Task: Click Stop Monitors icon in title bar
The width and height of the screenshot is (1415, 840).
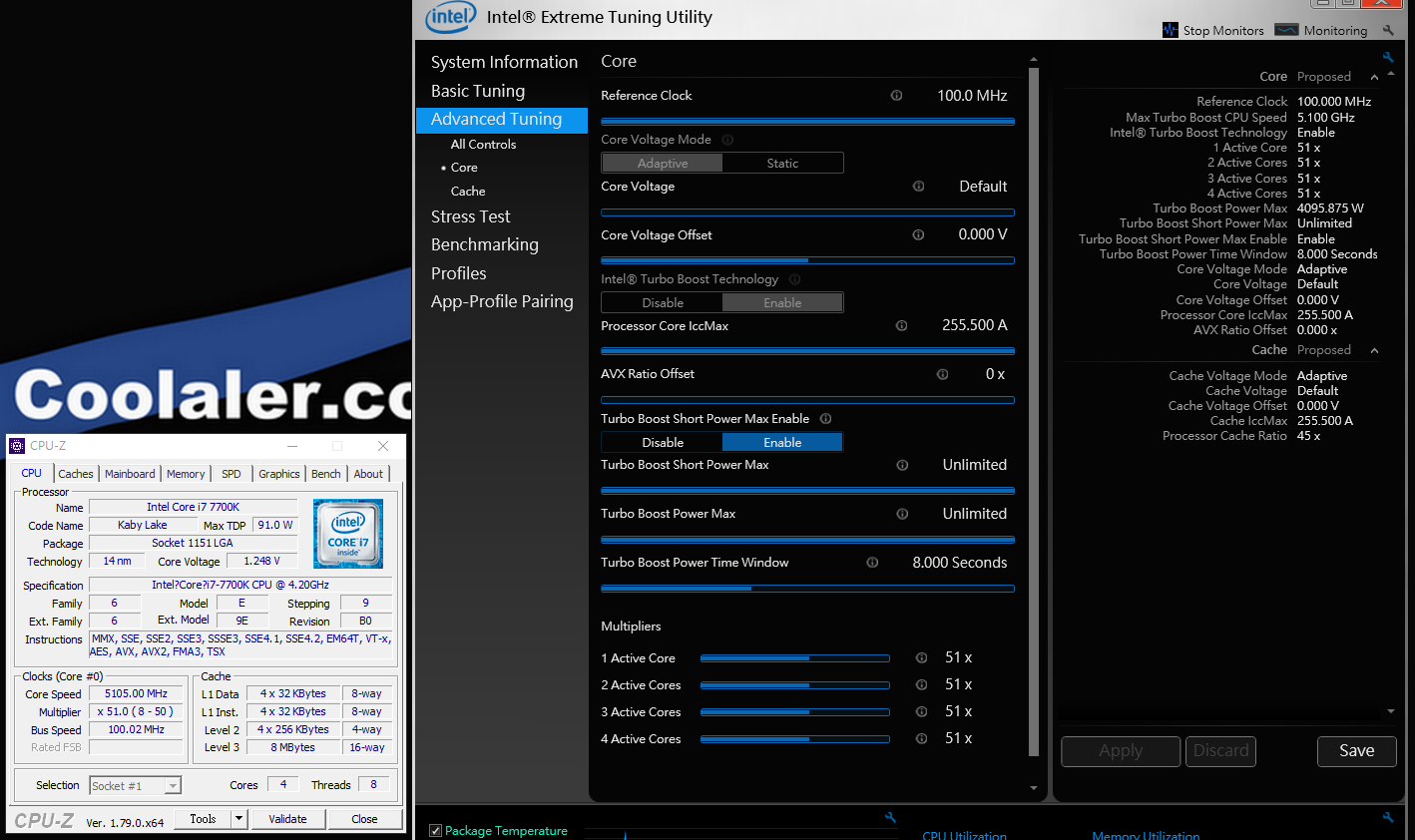Action: tap(1171, 30)
